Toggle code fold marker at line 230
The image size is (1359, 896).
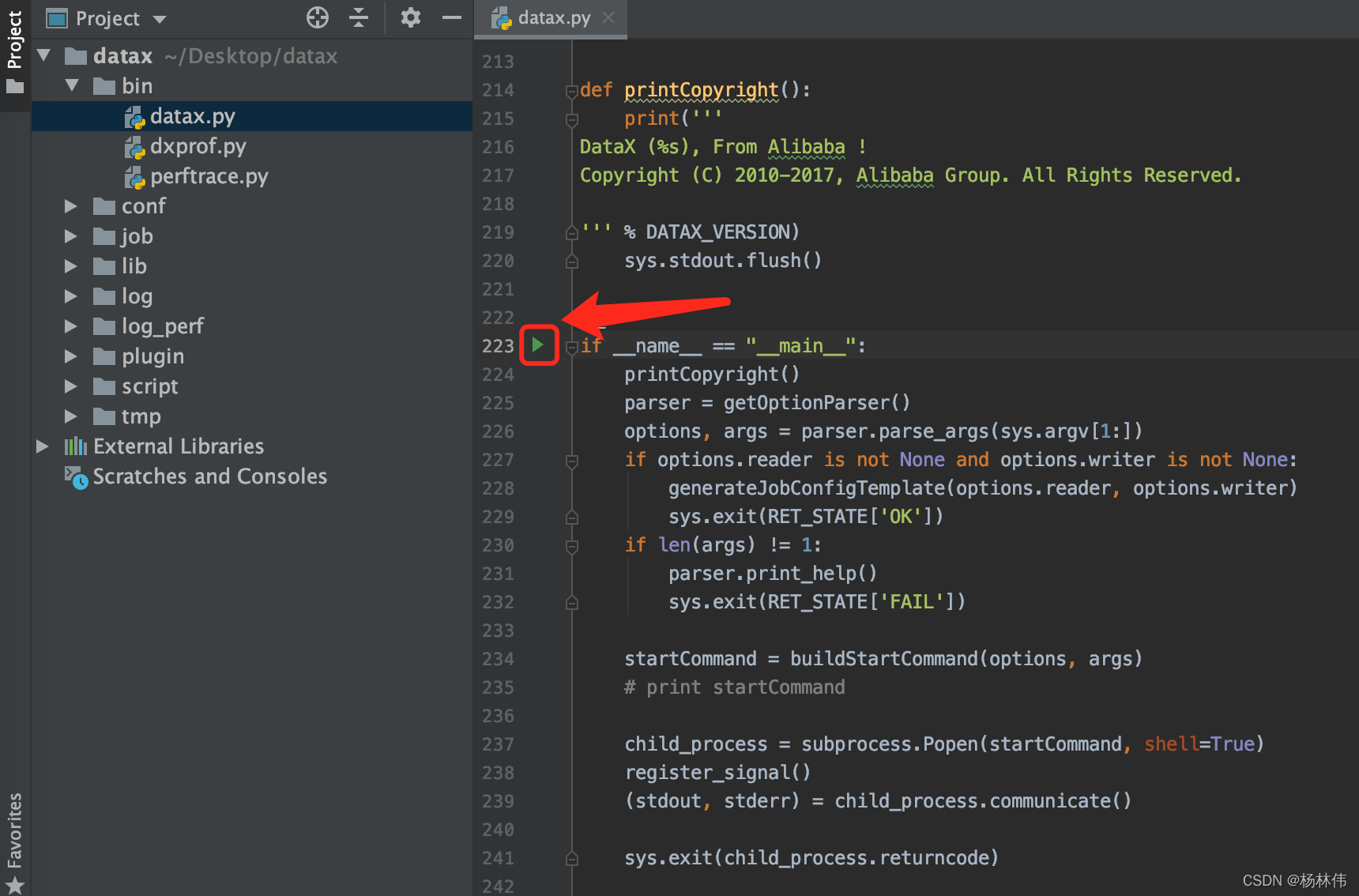[572, 546]
